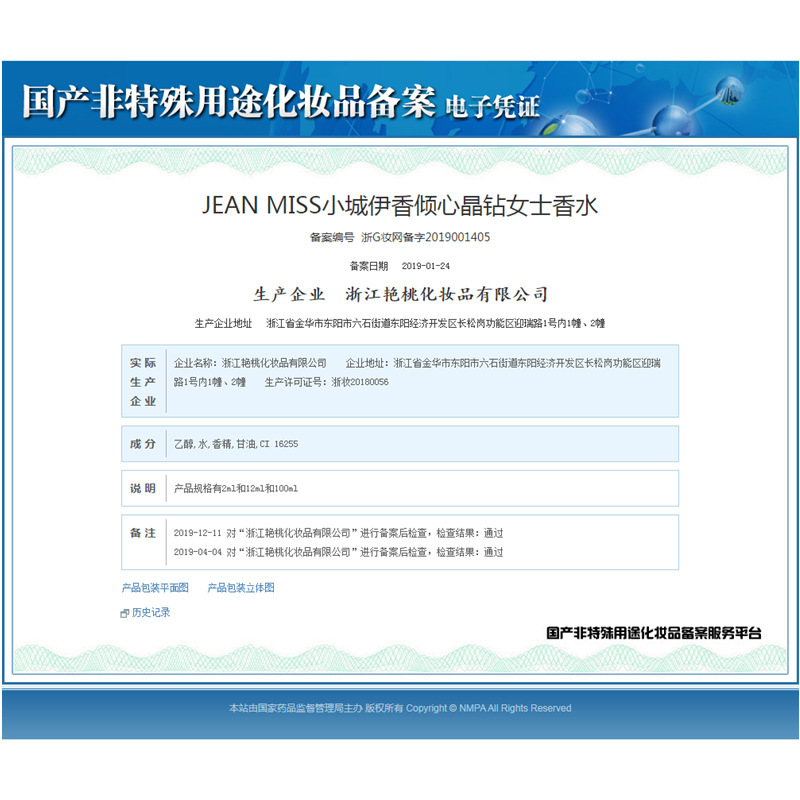Select the product title JEAN MISS小城伊香倾心晶钻女士香水
The height and width of the screenshot is (800, 800).
click(x=399, y=206)
